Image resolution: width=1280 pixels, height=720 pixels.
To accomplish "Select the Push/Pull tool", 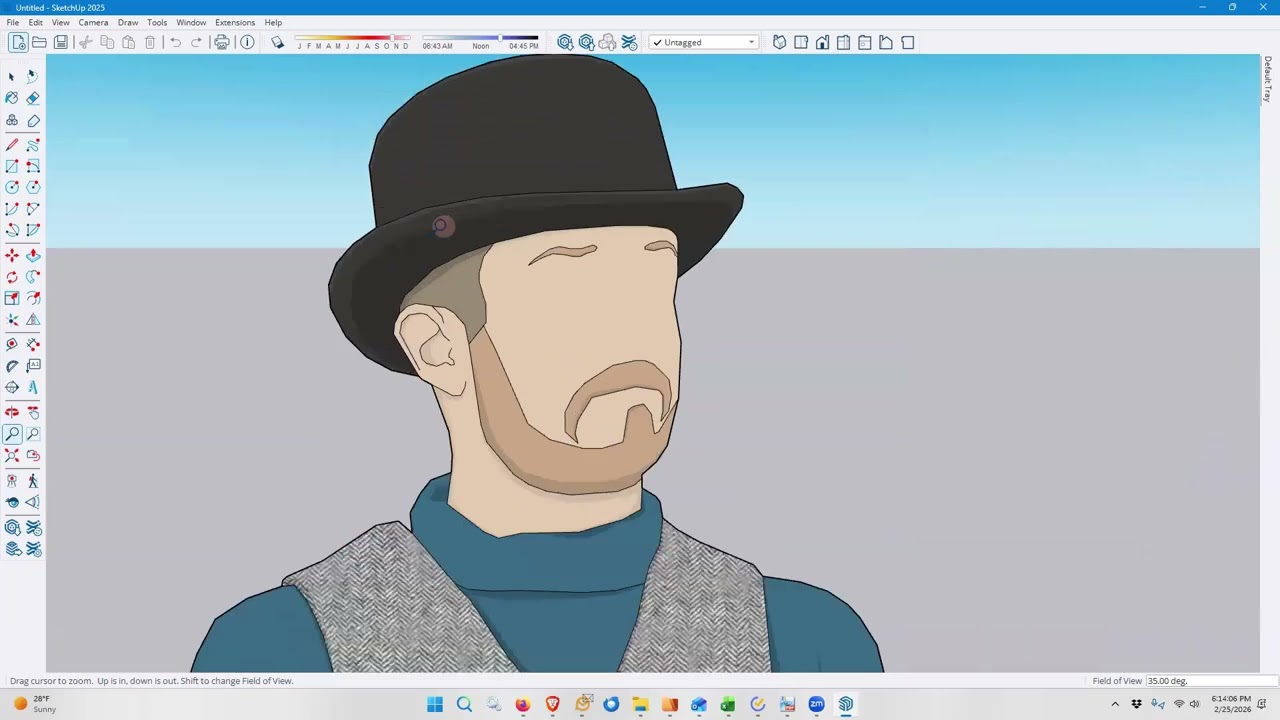I will pos(33,256).
